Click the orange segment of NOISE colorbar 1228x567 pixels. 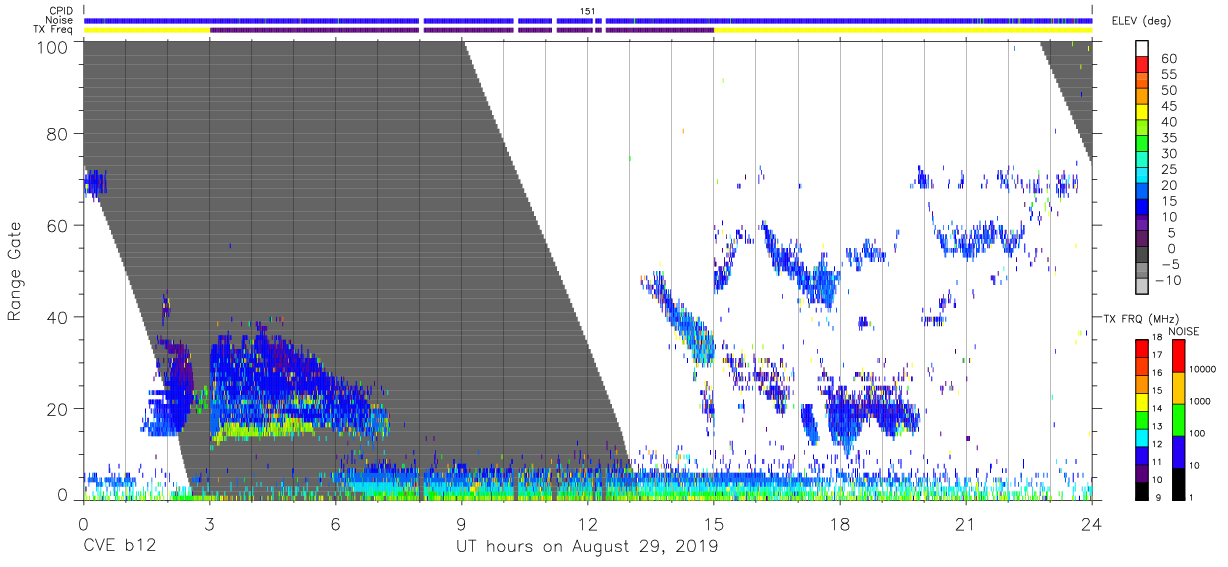click(1177, 387)
